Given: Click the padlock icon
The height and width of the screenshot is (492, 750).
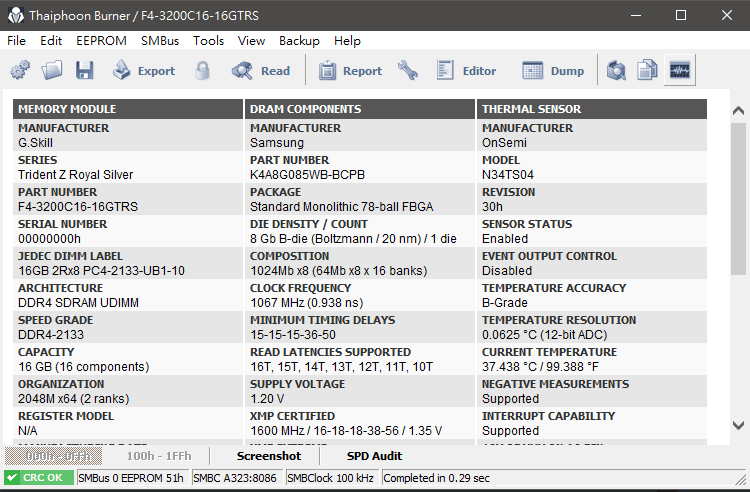Looking at the screenshot, I should [x=202, y=70].
